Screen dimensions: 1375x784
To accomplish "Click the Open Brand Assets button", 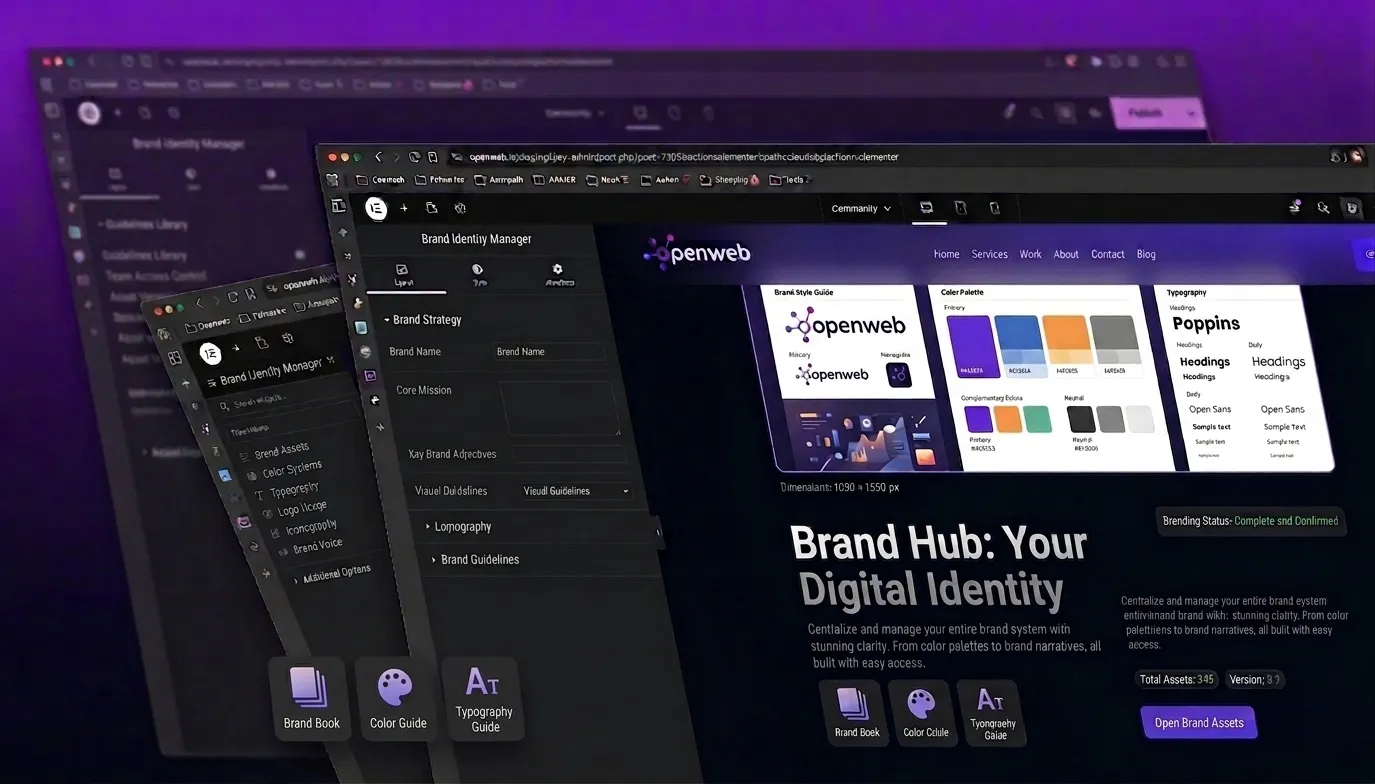I will [1199, 723].
